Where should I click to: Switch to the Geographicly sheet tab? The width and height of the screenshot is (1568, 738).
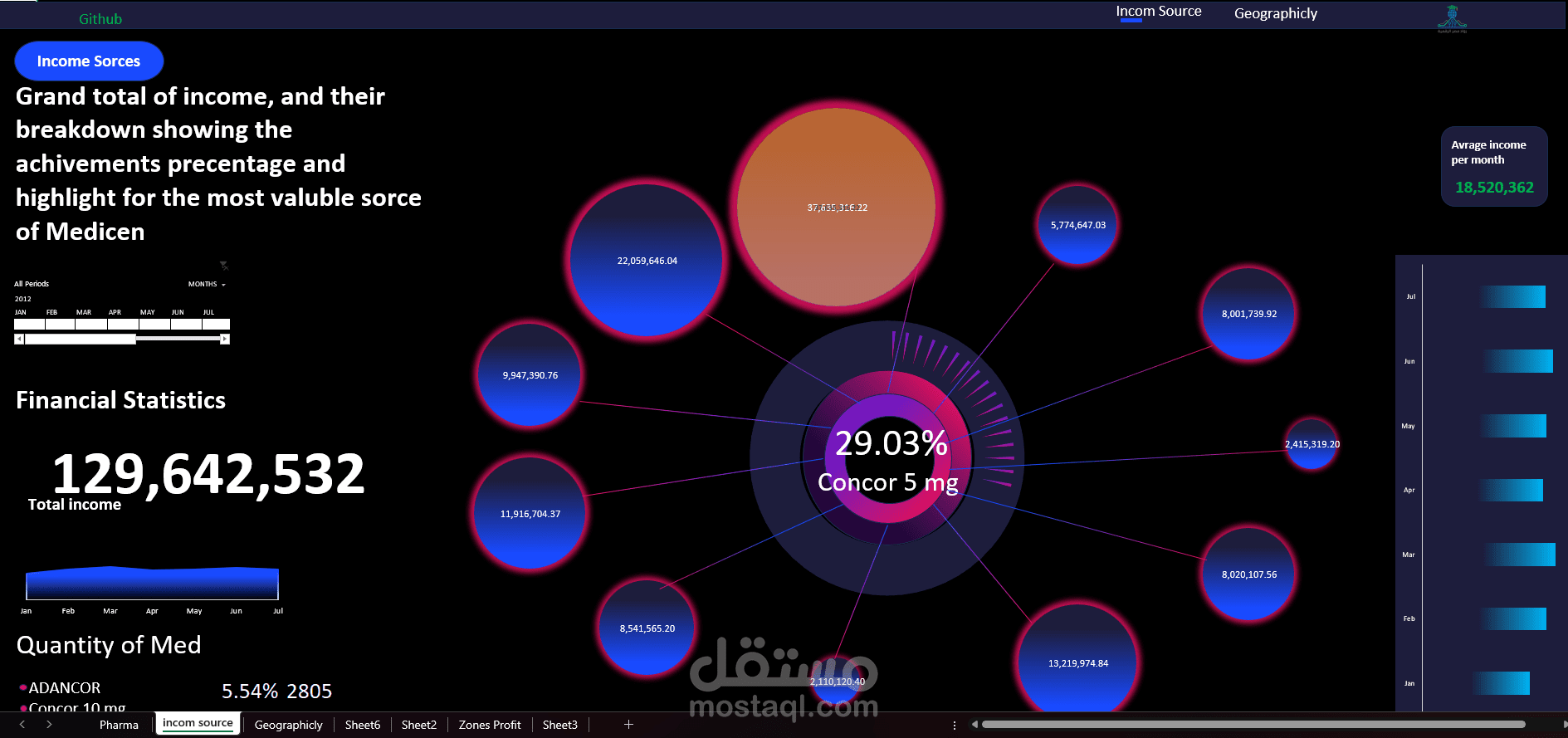coord(289,725)
